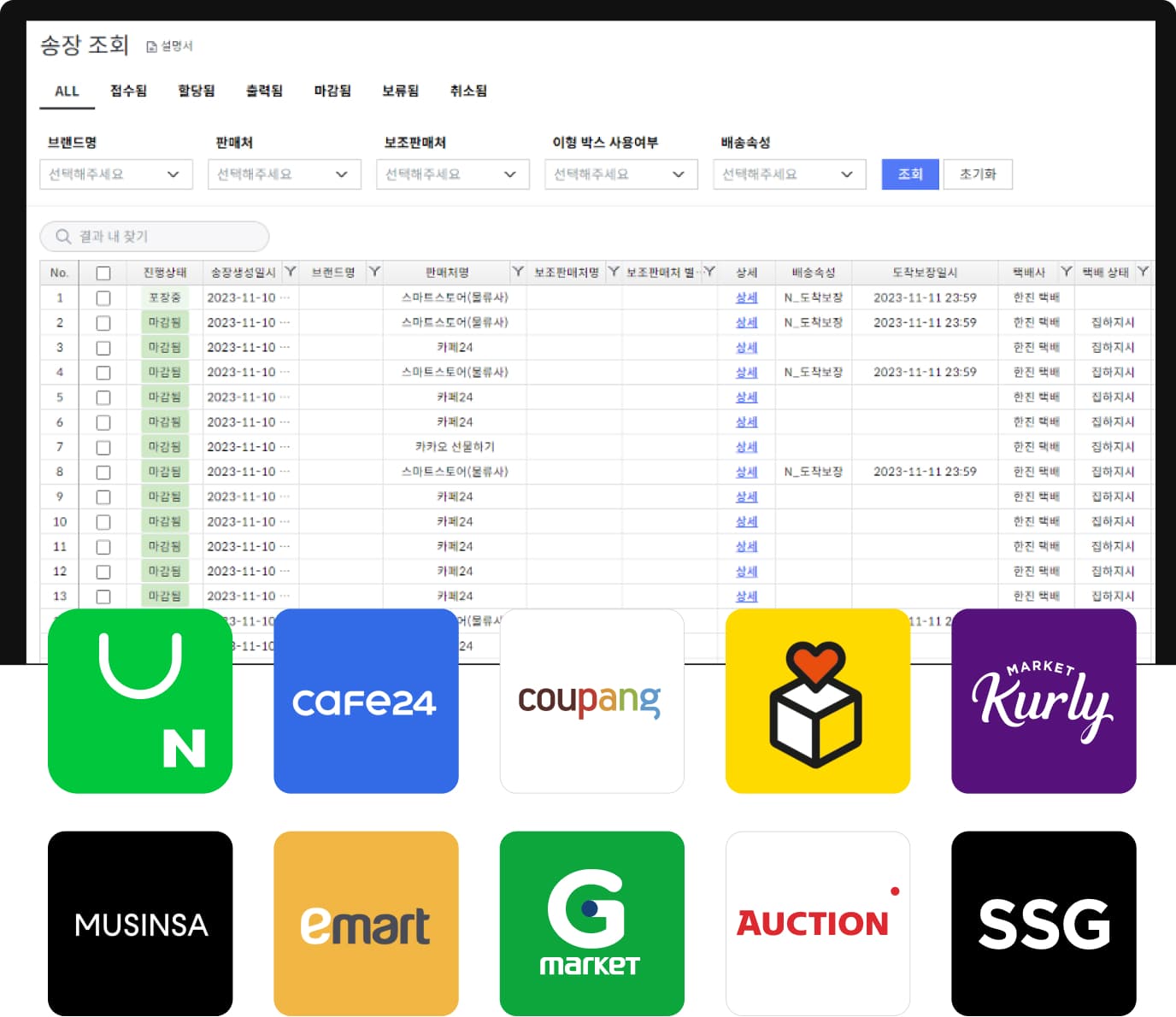1176x1017 pixels.
Task: Filter the 보조판매처명 column with funnel icon
Action: (x=614, y=272)
